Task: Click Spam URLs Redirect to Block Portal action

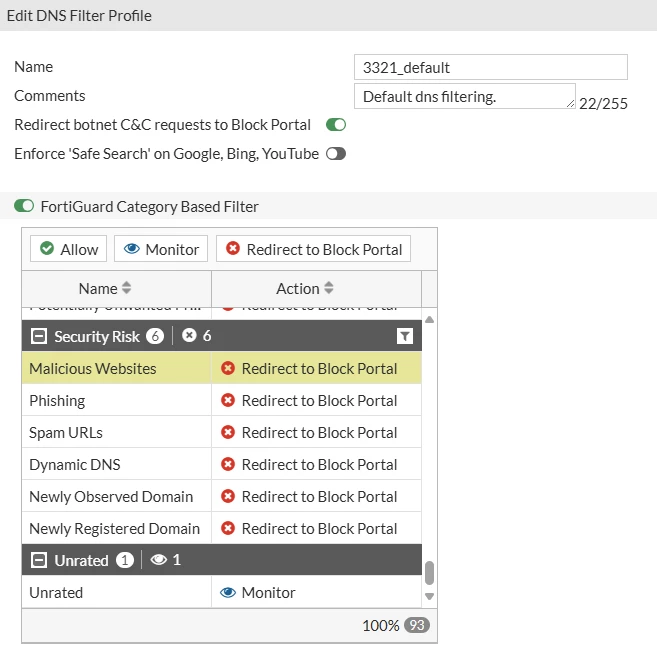Action: (x=319, y=432)
